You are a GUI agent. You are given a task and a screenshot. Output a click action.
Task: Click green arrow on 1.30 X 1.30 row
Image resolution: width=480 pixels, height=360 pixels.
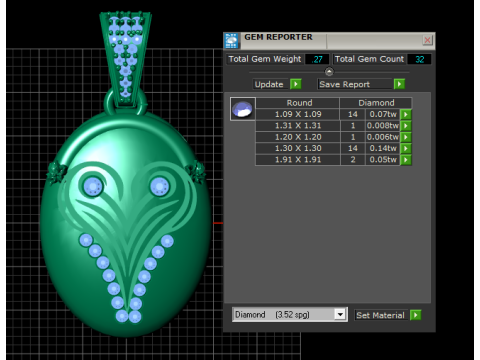point(406,148)
